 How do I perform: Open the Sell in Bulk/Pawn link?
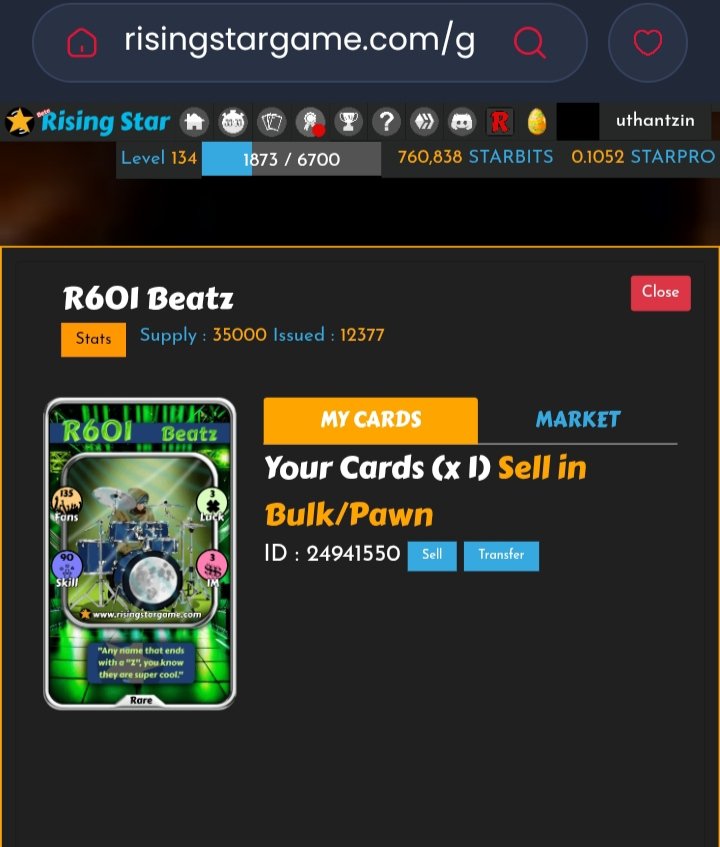pyautogui.click(x=426, y=490)
